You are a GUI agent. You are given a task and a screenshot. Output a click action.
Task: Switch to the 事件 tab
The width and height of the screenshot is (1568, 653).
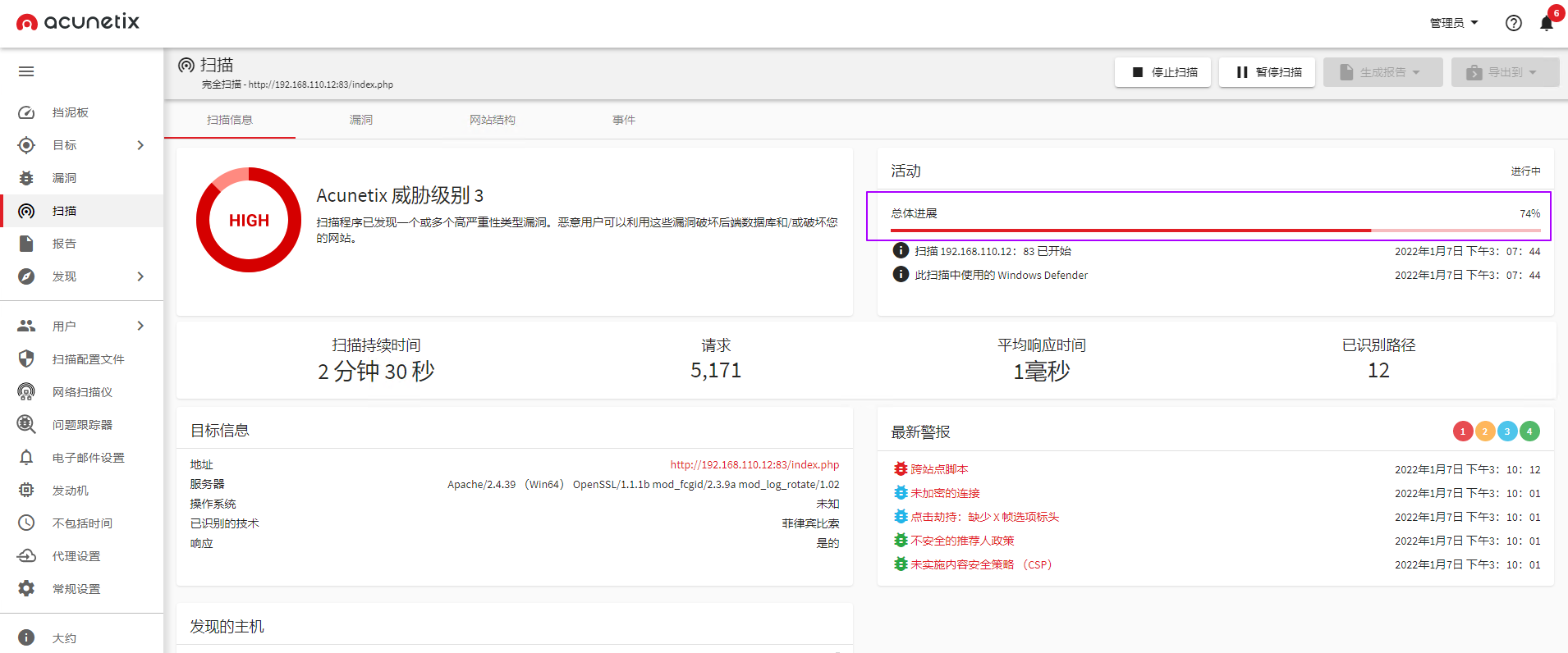point(624,120)
